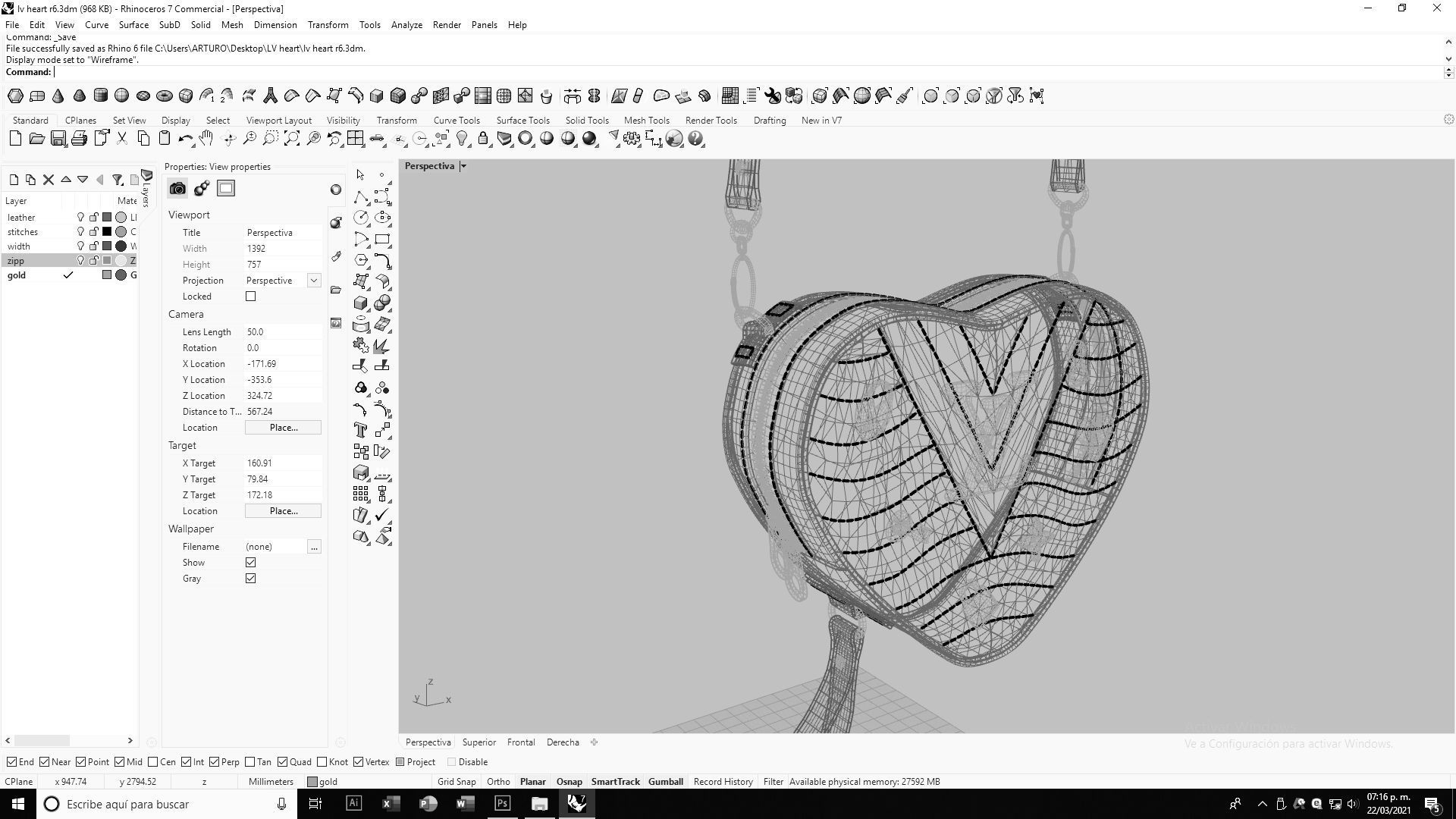
Task: Click the Undo arrow icon
Action: click(x=185, y=139)
